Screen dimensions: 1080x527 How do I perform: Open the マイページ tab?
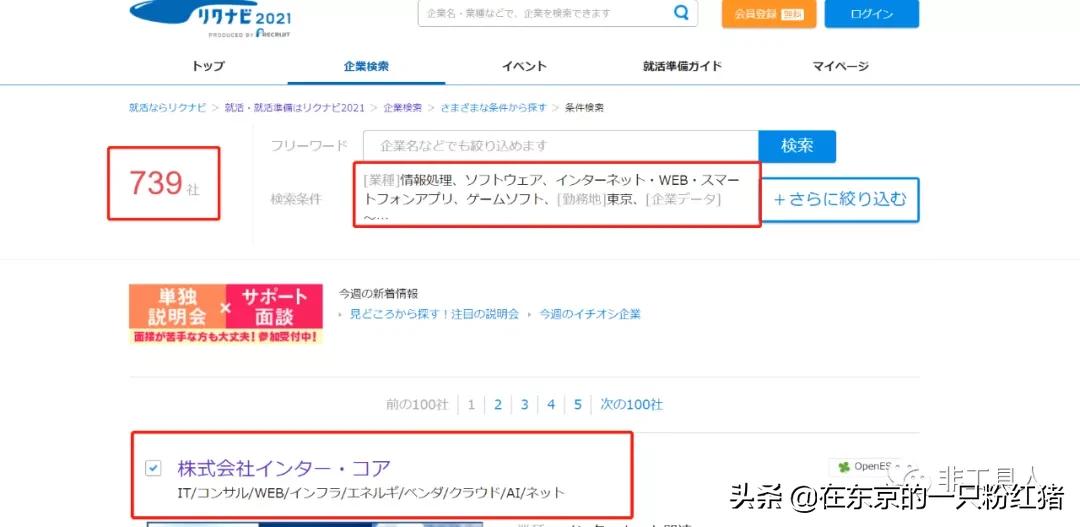click(840, 66)
